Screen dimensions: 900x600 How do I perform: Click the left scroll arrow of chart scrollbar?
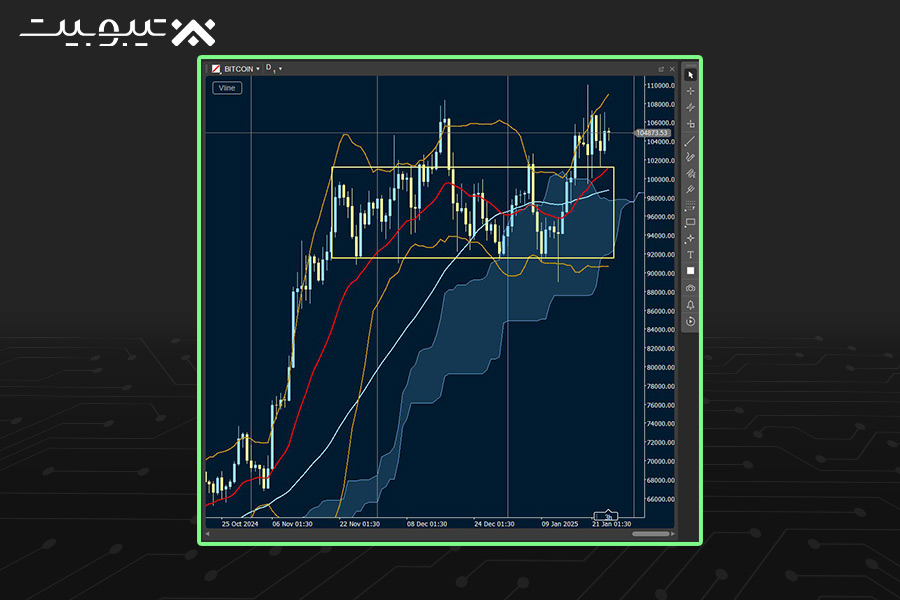pos(208,534)
